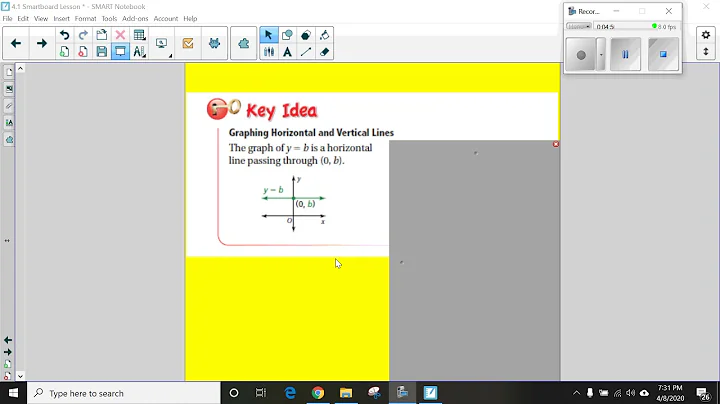Go to next page with forward arrow
Viewport: 720px width, 404px height.
[x=42, y=44]
